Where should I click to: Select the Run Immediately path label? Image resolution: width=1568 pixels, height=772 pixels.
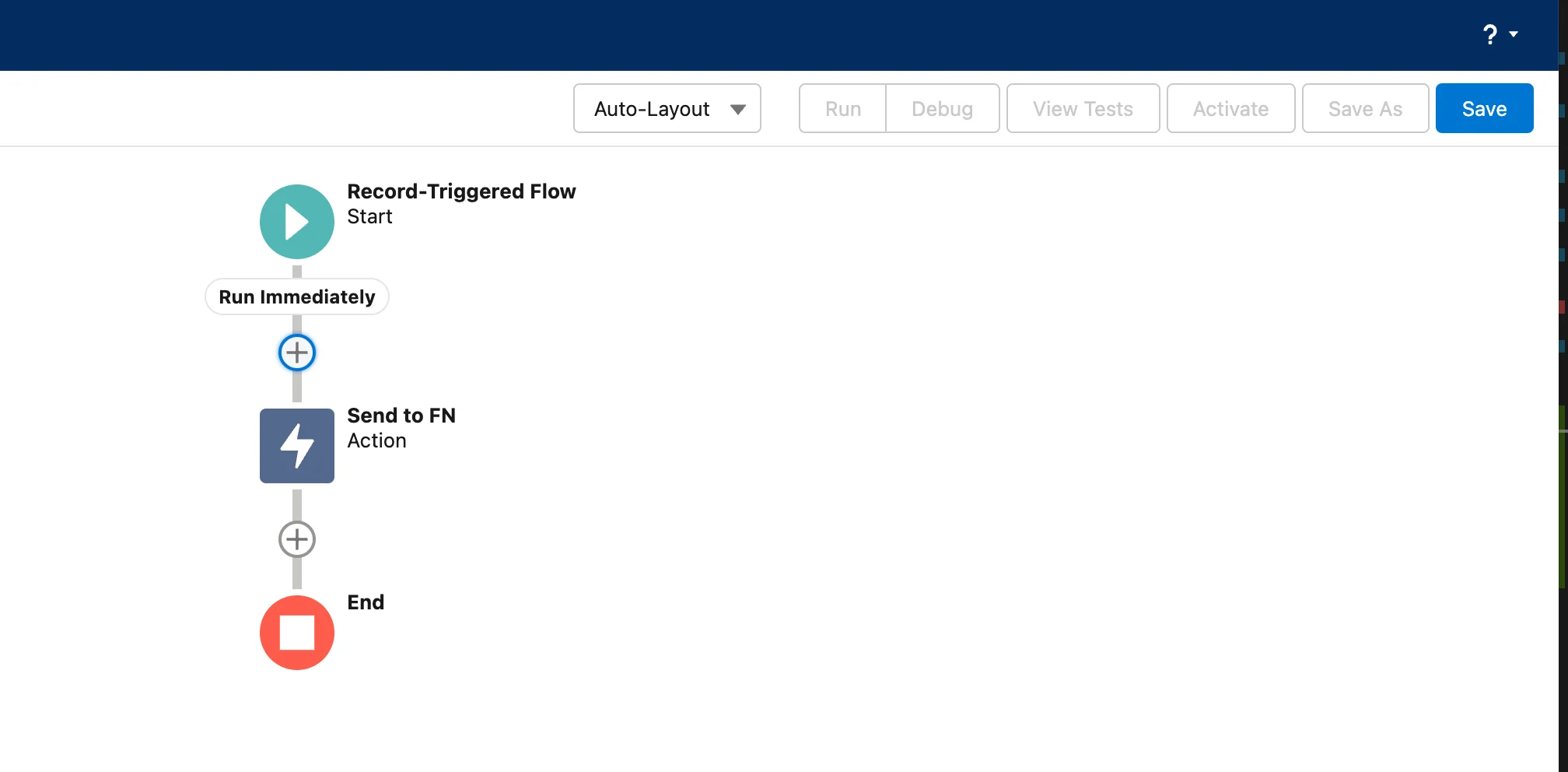(296, 297)
